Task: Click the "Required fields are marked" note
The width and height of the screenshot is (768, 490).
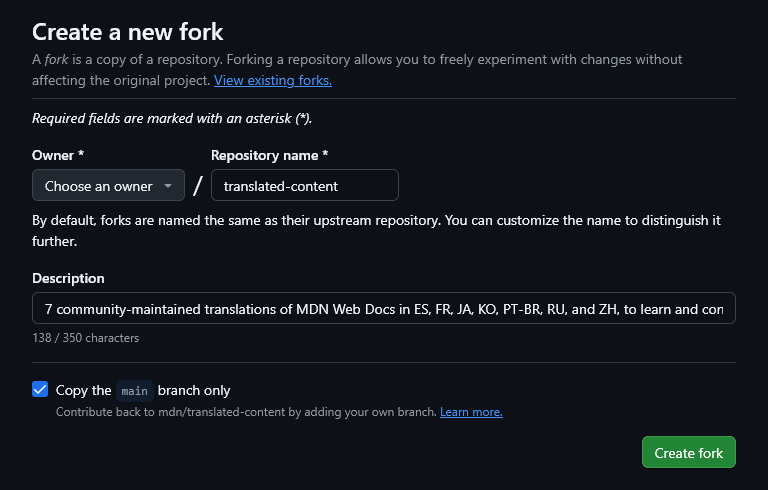Action: 172,118
